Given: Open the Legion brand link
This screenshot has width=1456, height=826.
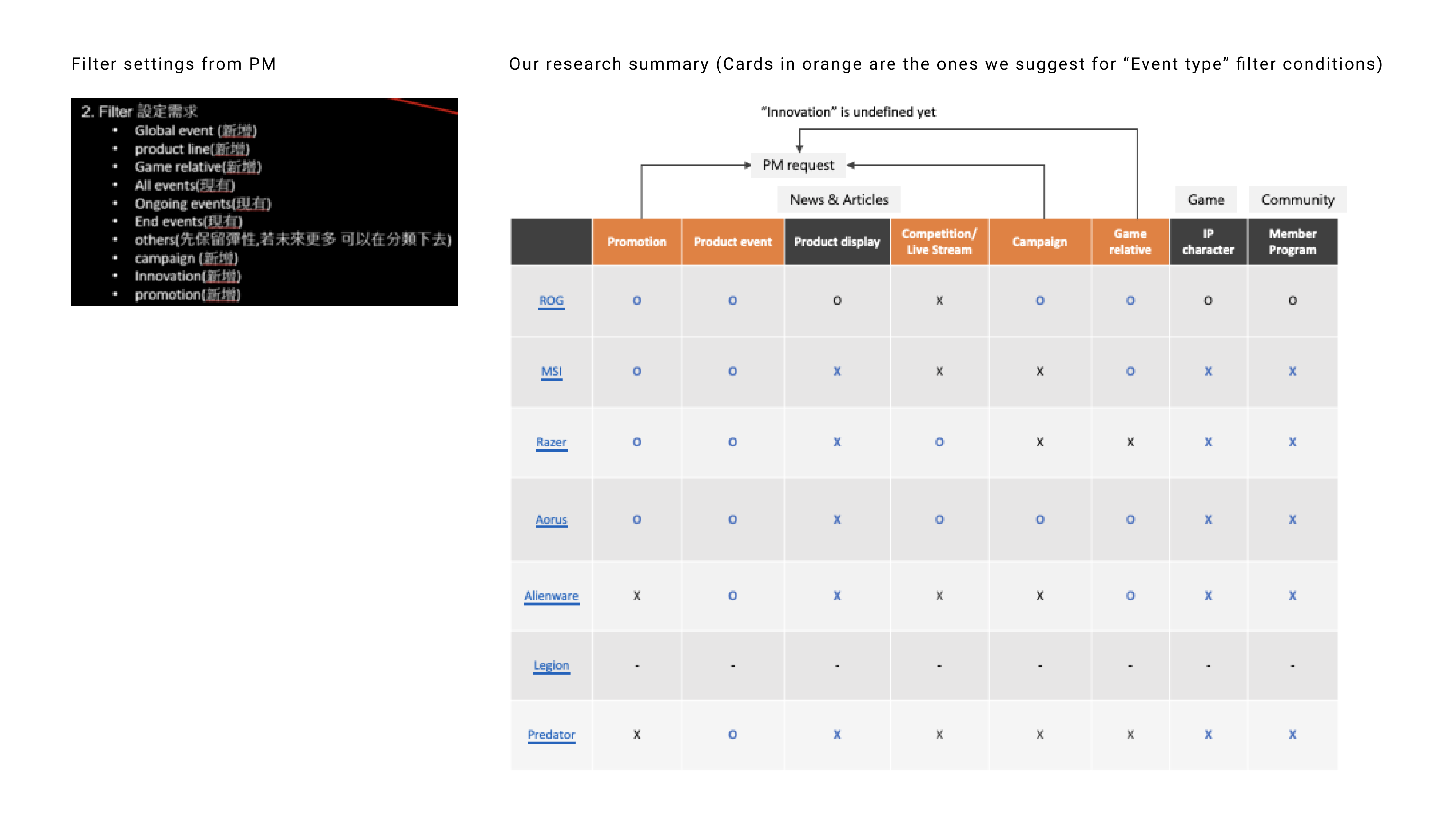Looking at the screenshot, I should click(x=551, y=665).
